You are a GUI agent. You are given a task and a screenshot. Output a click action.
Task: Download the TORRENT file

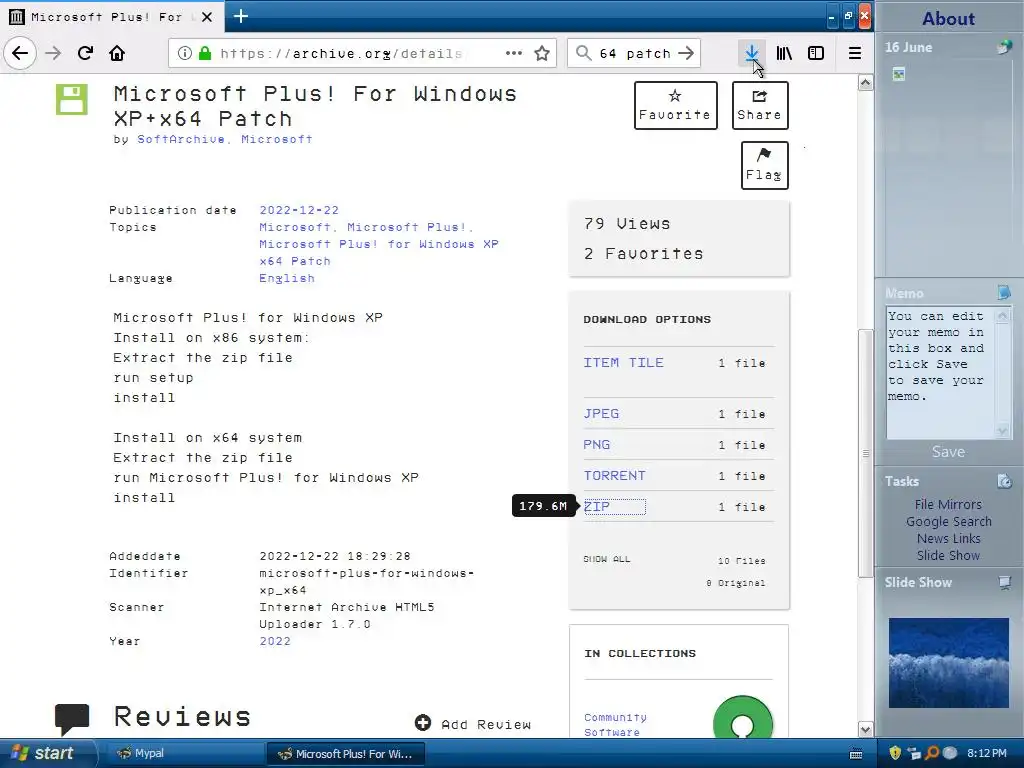pos(614,475)
